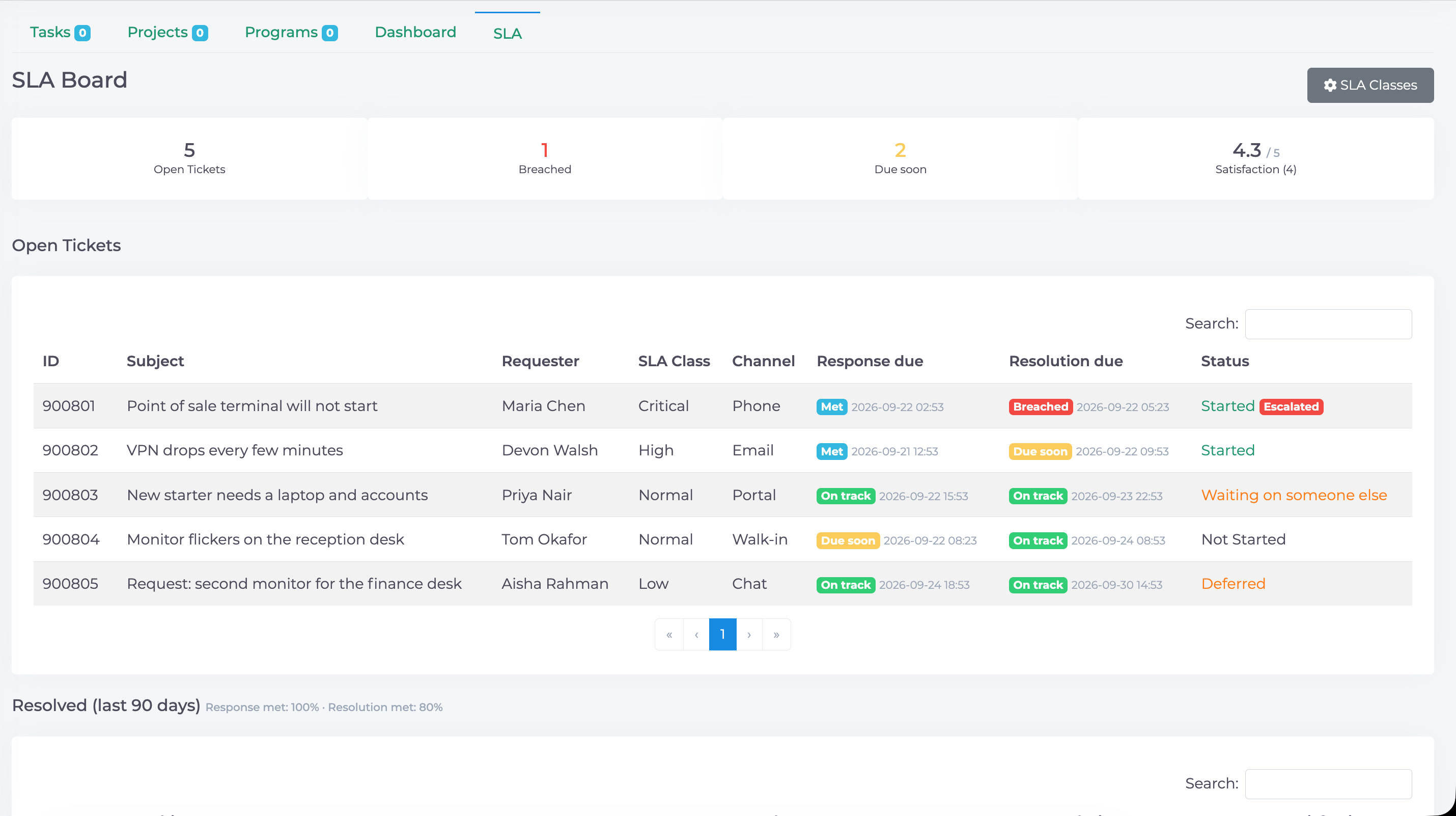1456x816 pixels.
Task: Click the Satisfaction summary card
Action: (x=1256, y=159)
